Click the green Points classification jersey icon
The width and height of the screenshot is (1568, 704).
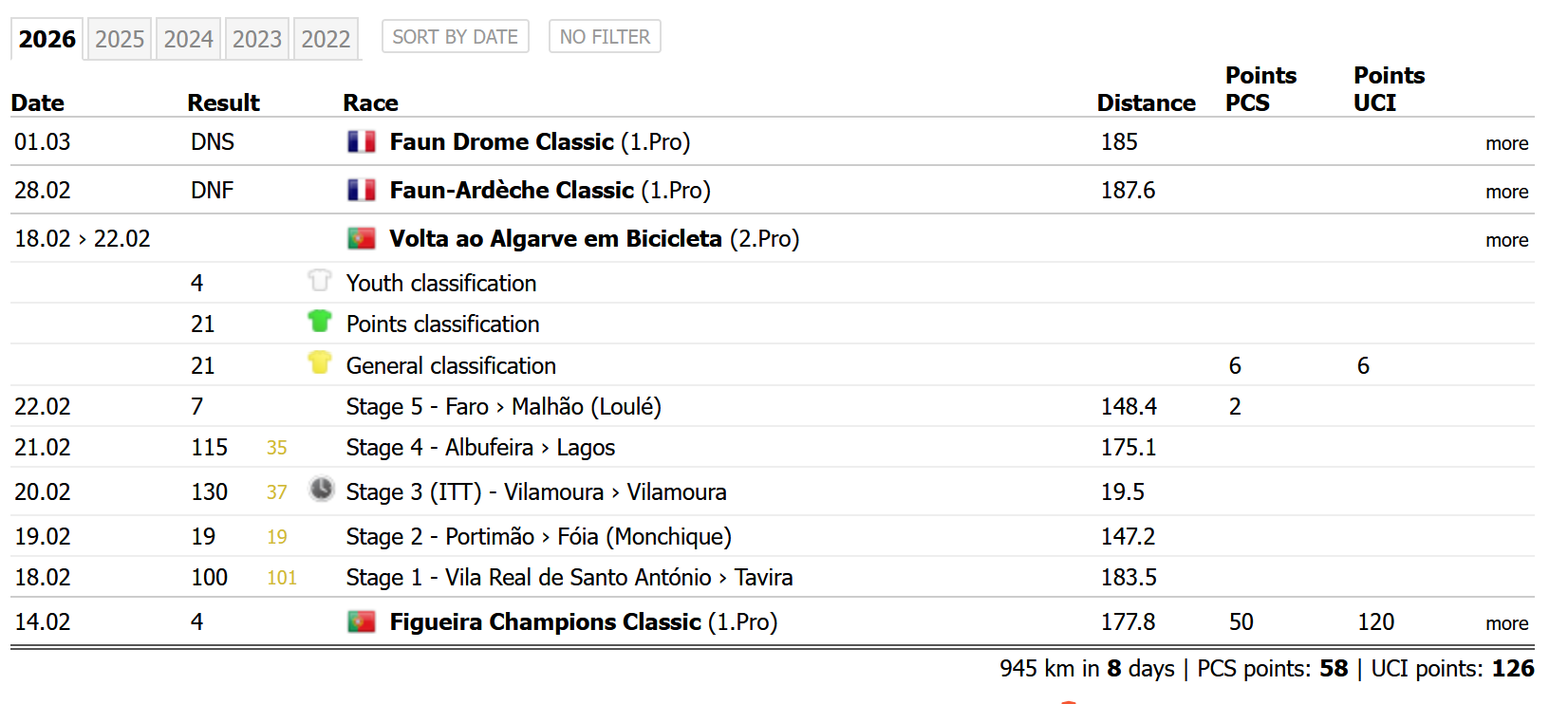tap(320, 322)
